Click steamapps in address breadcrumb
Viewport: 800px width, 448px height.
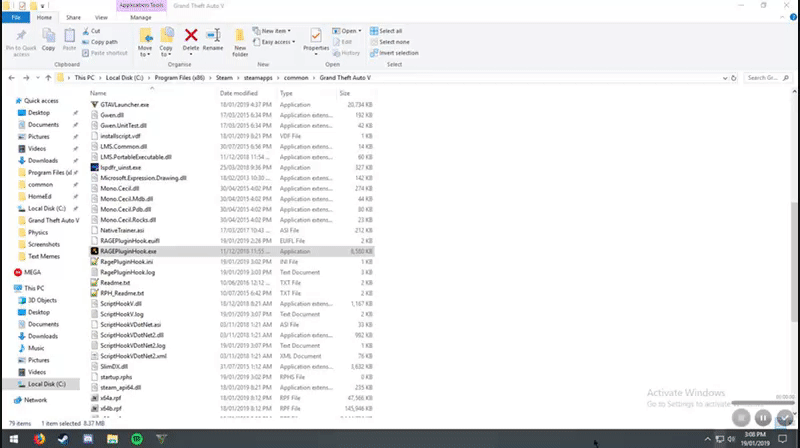point(258,78)
